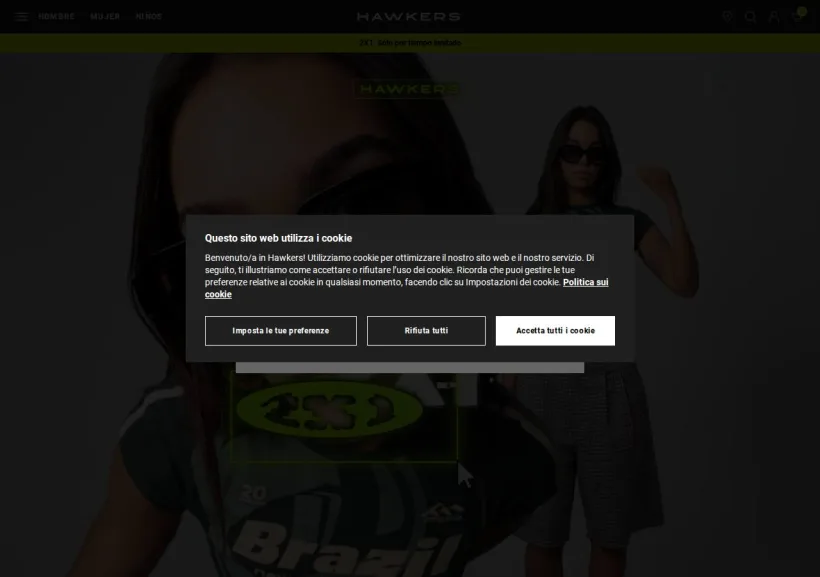Click 'Imposta le tue preferenze' button

click(281, 331)
